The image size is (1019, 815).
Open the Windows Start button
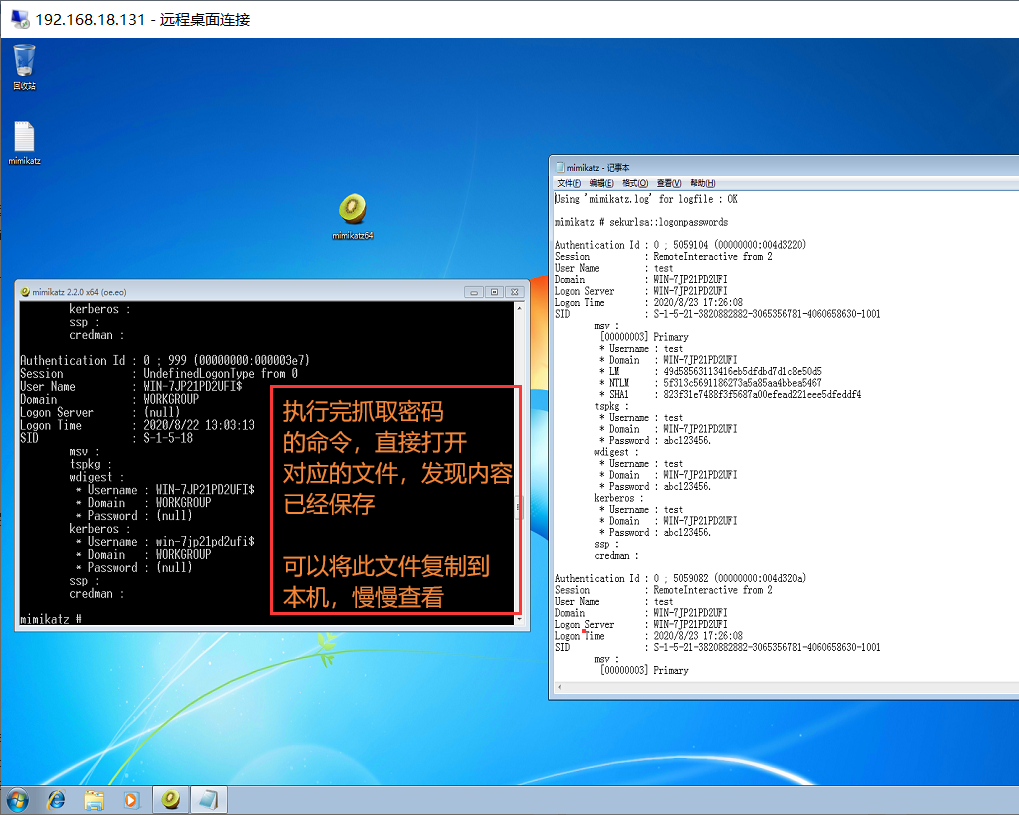pos(18,800)
